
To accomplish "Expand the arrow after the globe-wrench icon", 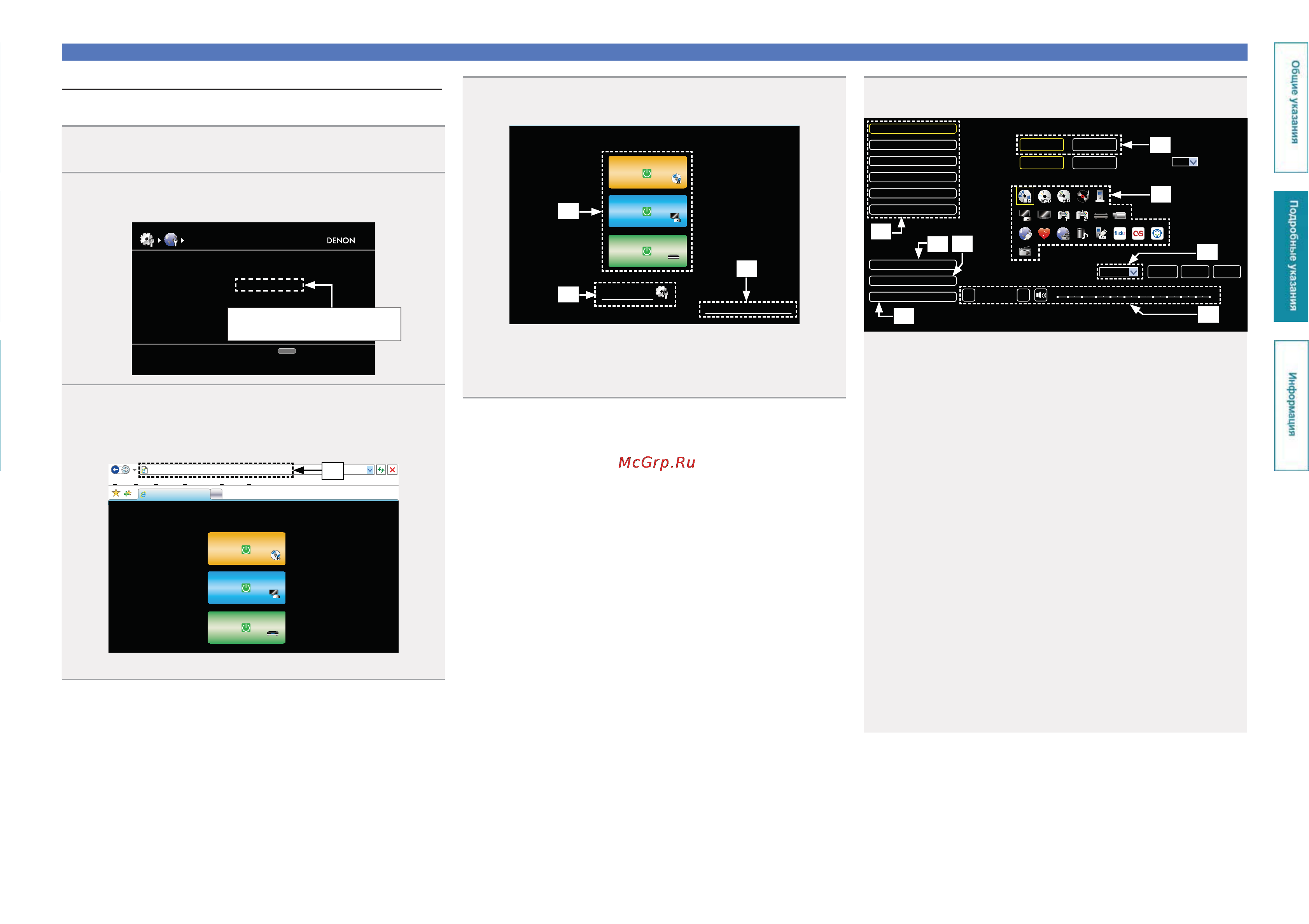I will (x=182, y=241).
